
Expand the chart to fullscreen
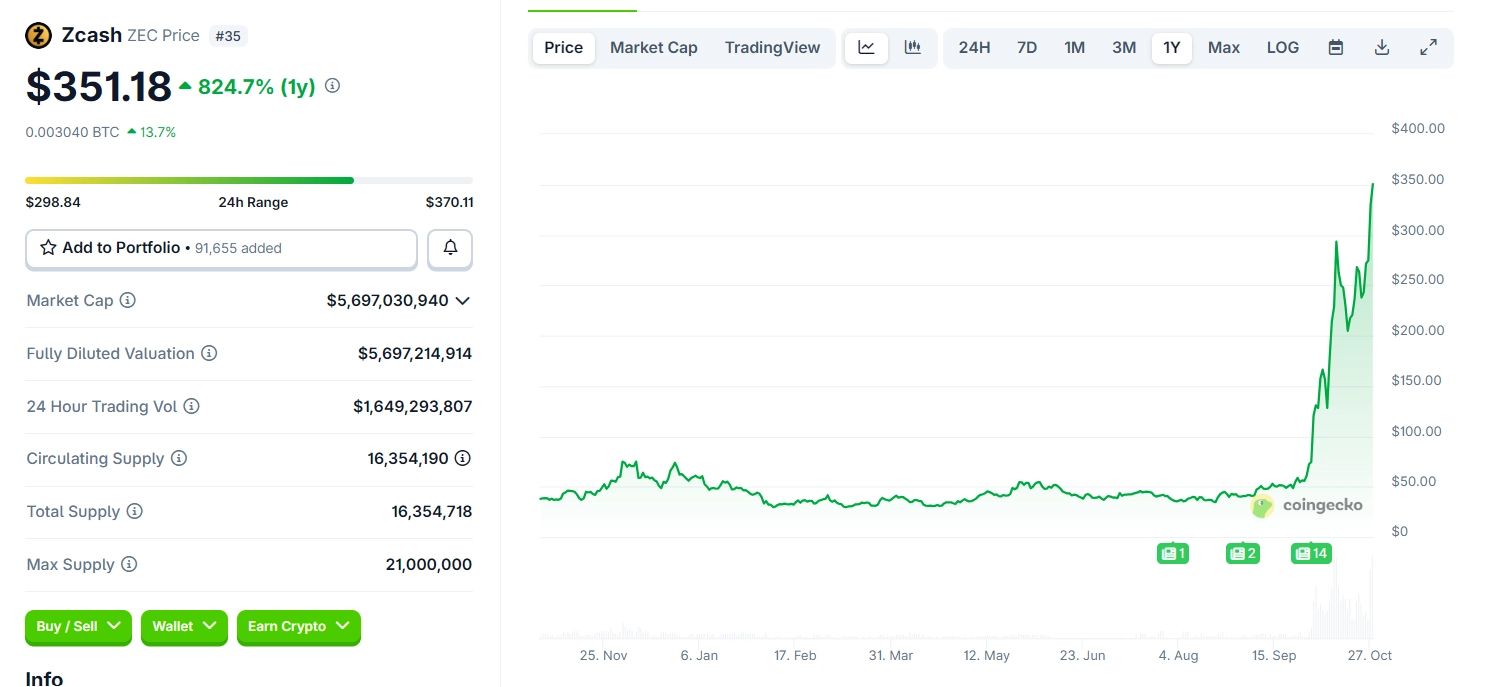pyautogui.click(x=1429, y=48)
